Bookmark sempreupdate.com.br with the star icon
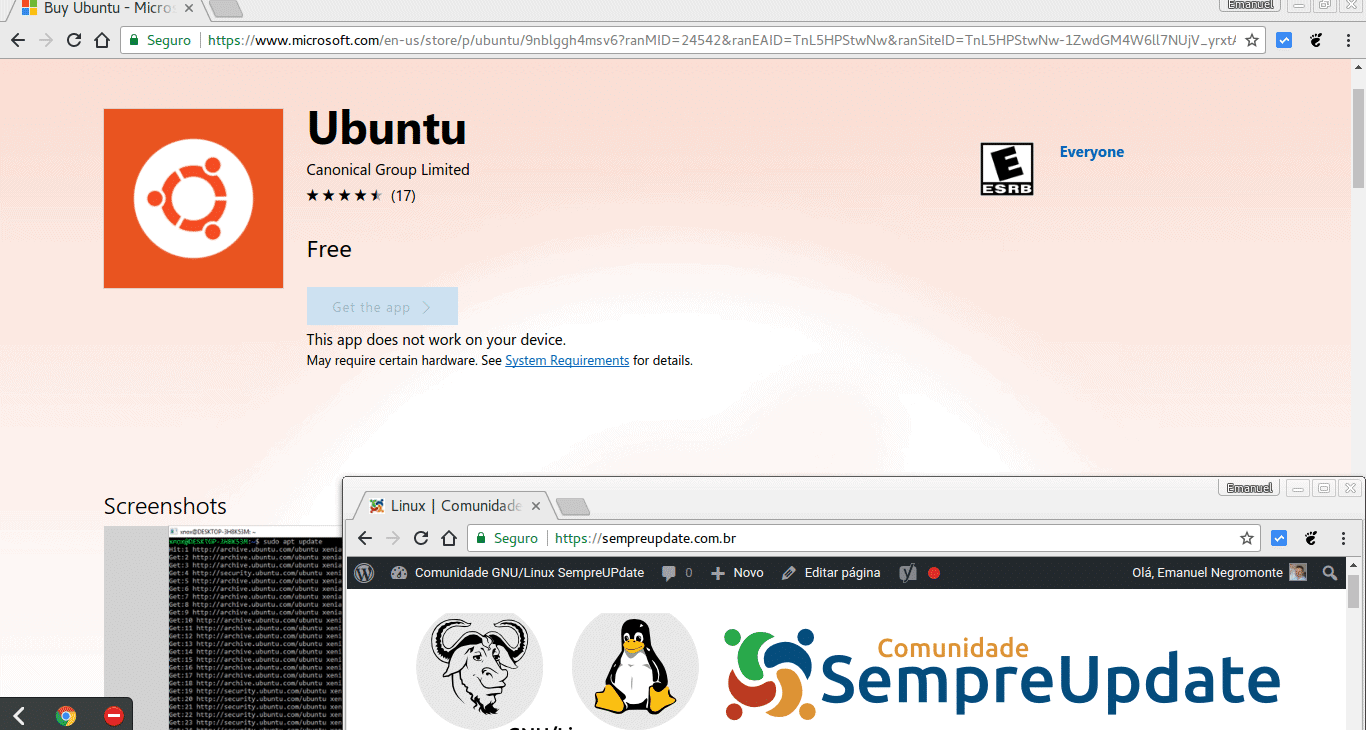The image size is (1366, 730). tap(1247, 538)
